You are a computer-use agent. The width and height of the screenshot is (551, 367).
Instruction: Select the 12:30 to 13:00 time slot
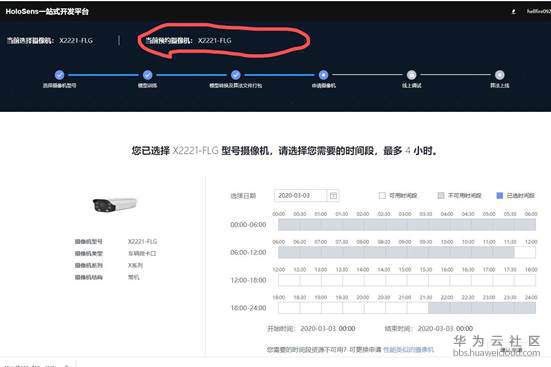coord(310,280)
